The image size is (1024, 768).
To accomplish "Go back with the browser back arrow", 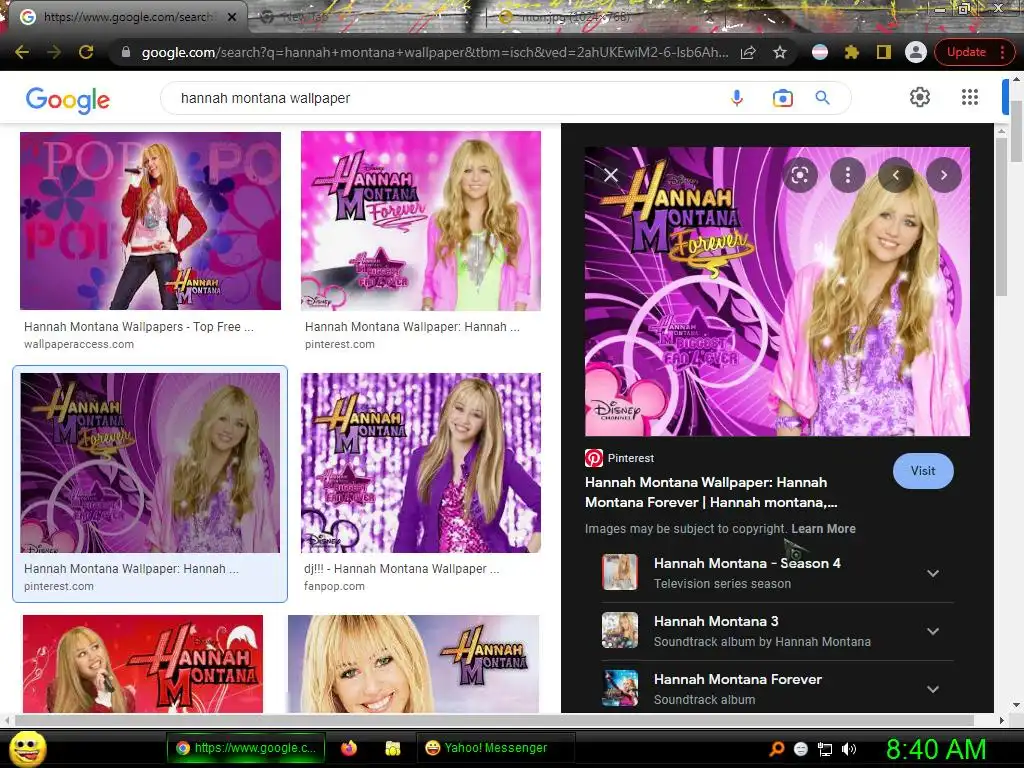I will coord(22,52).
